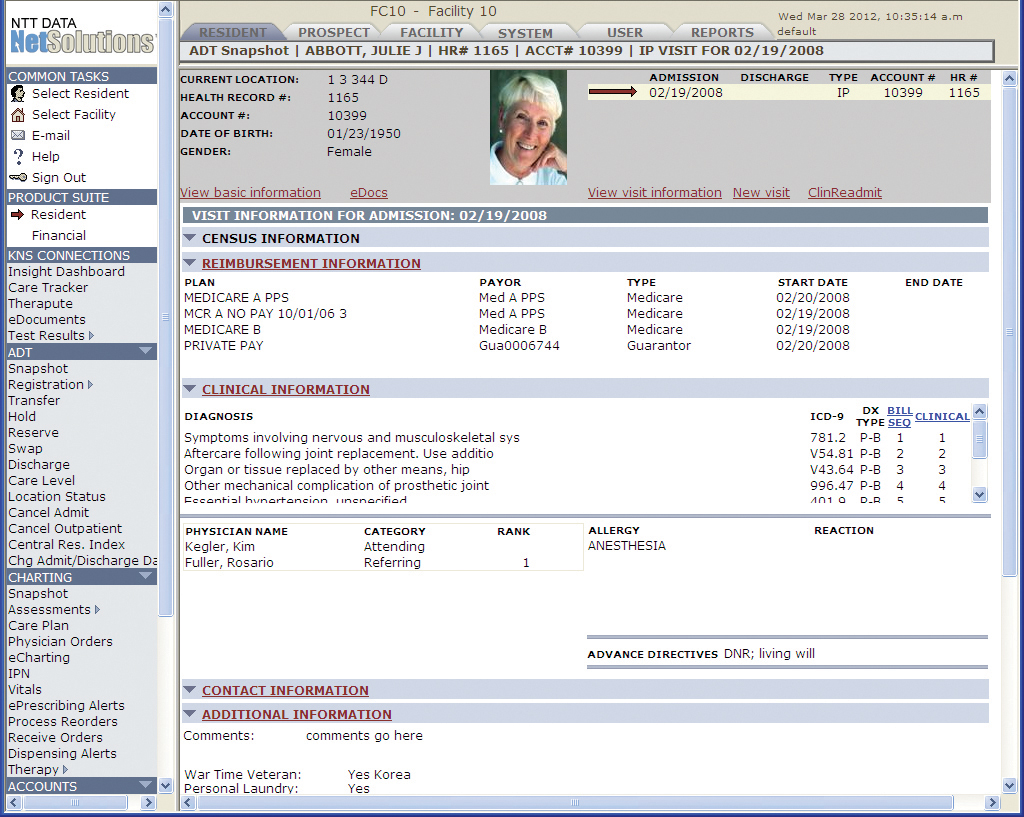Select Physician Orders in Charting menu
Screen dimensions: 1024x817
coord(60,642)
